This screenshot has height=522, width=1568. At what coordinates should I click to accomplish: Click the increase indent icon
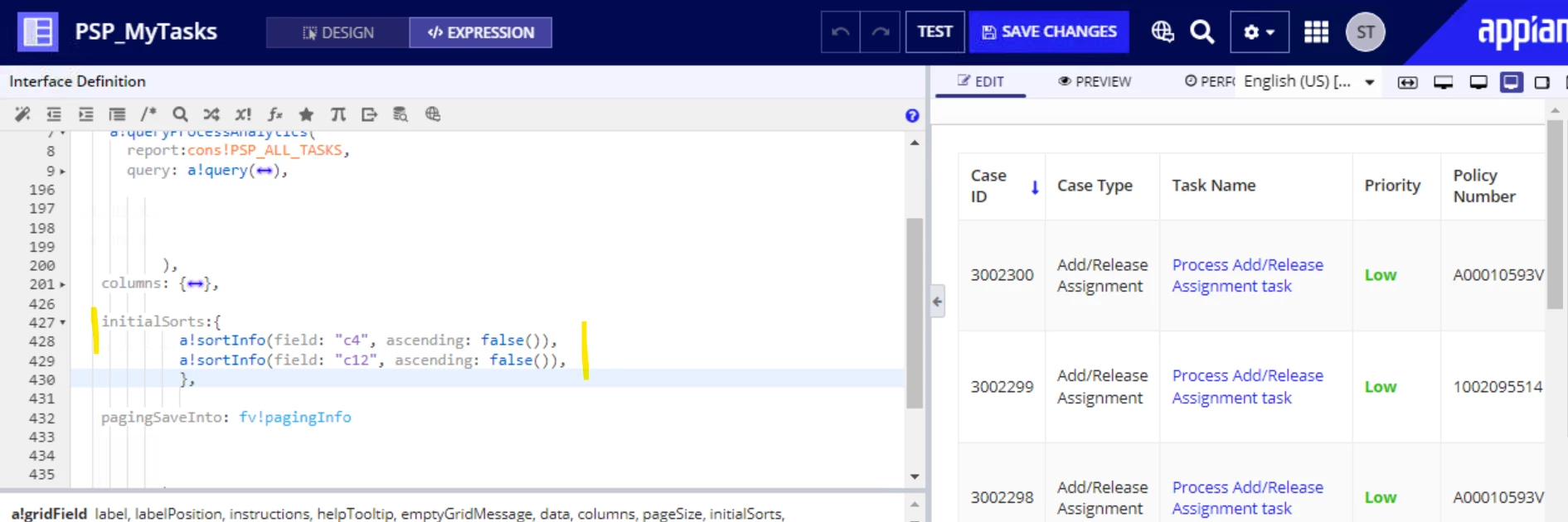pyautogui.click(x=85, y=114)
